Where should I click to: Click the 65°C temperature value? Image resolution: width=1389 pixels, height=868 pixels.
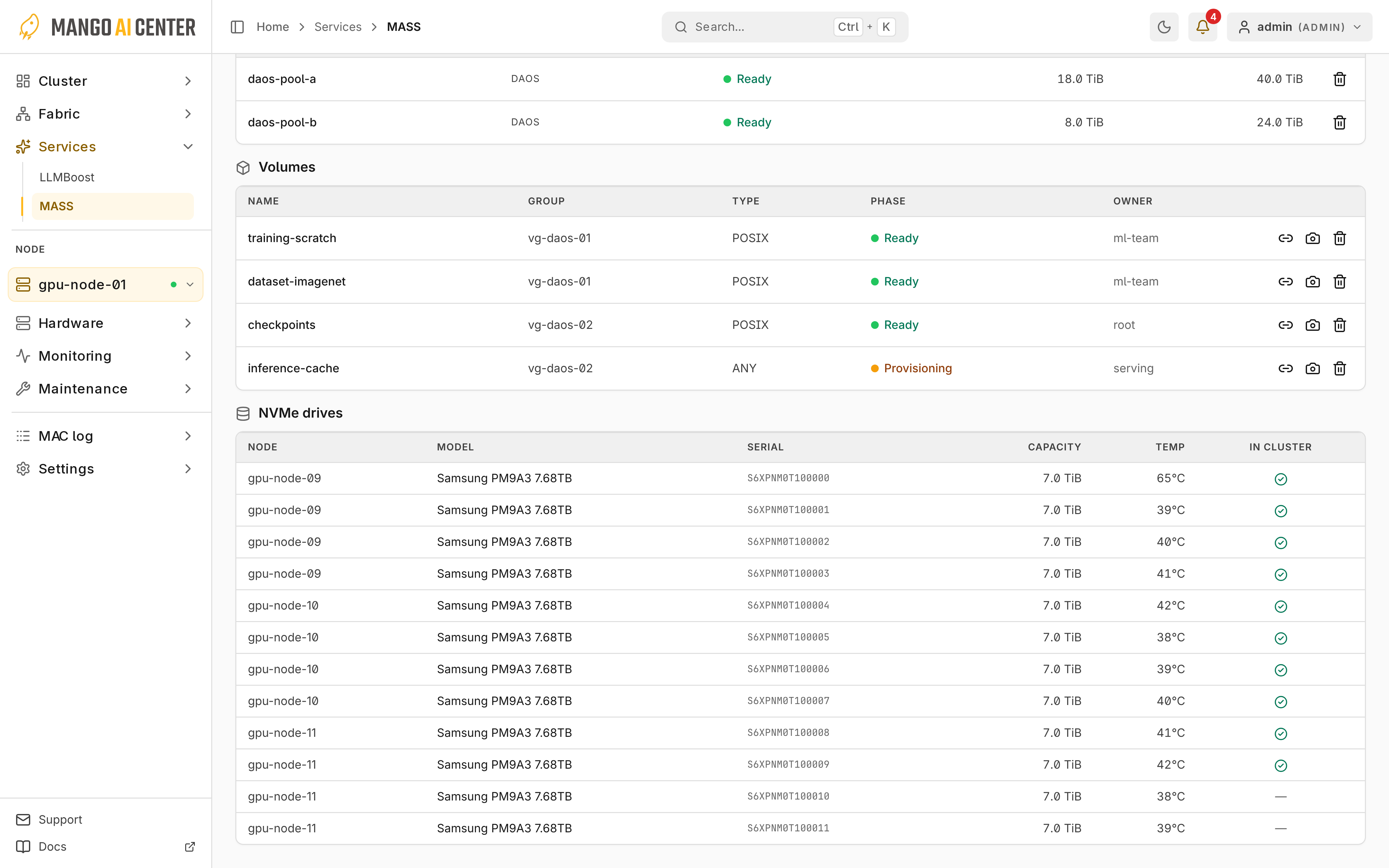pos(1170,478)
